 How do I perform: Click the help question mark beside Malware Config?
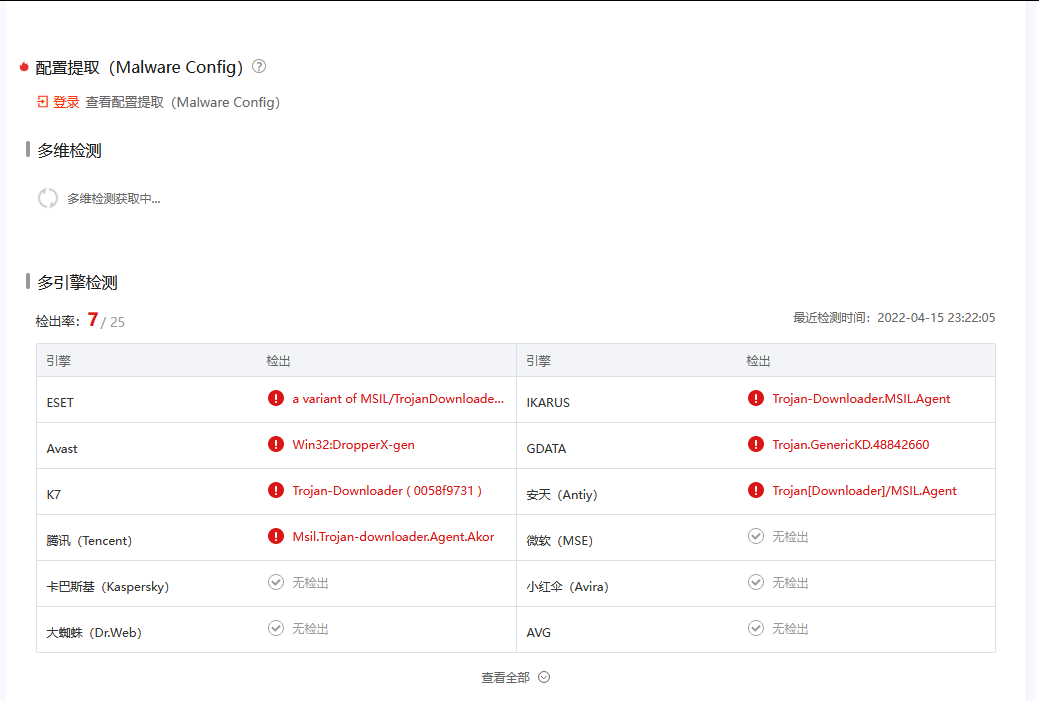coord(259,67)
